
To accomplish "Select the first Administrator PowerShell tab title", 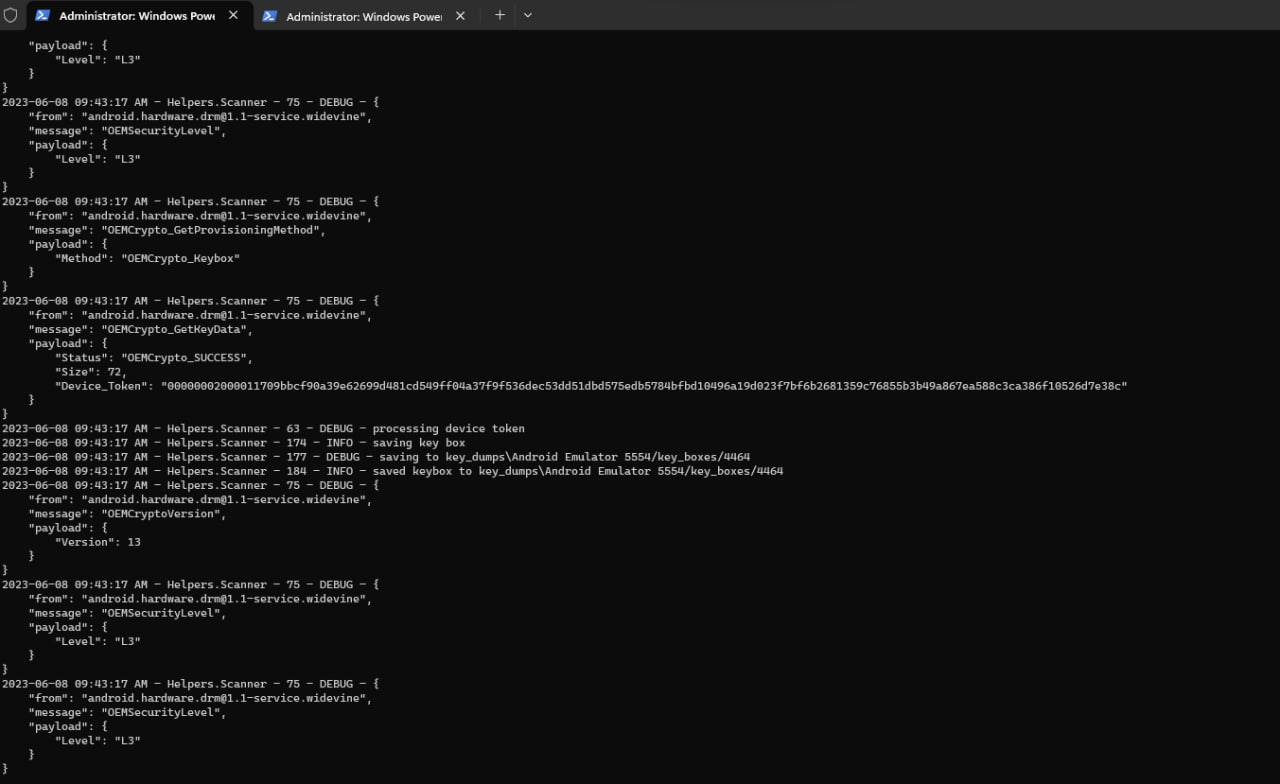I will tap(137, 16).
